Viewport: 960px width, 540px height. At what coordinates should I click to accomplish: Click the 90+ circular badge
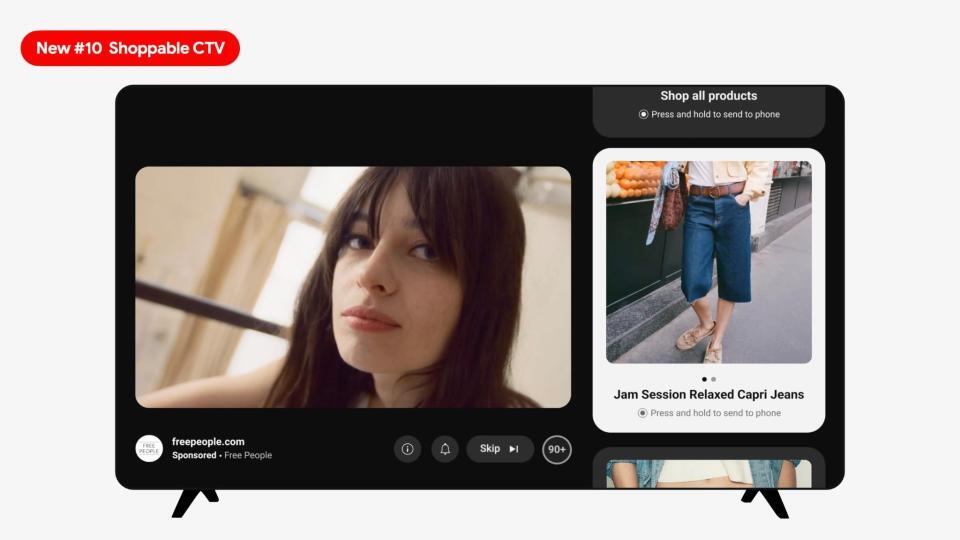click(x=557, y=449)
